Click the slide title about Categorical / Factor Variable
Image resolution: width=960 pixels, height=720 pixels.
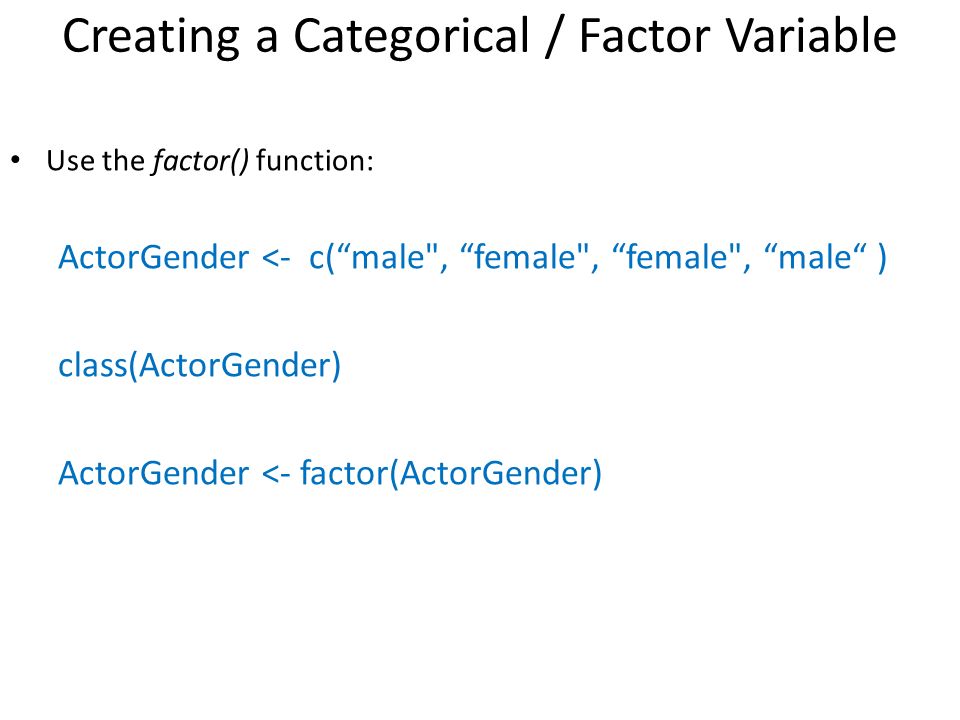pyautogui.click(x=479, y=37)
